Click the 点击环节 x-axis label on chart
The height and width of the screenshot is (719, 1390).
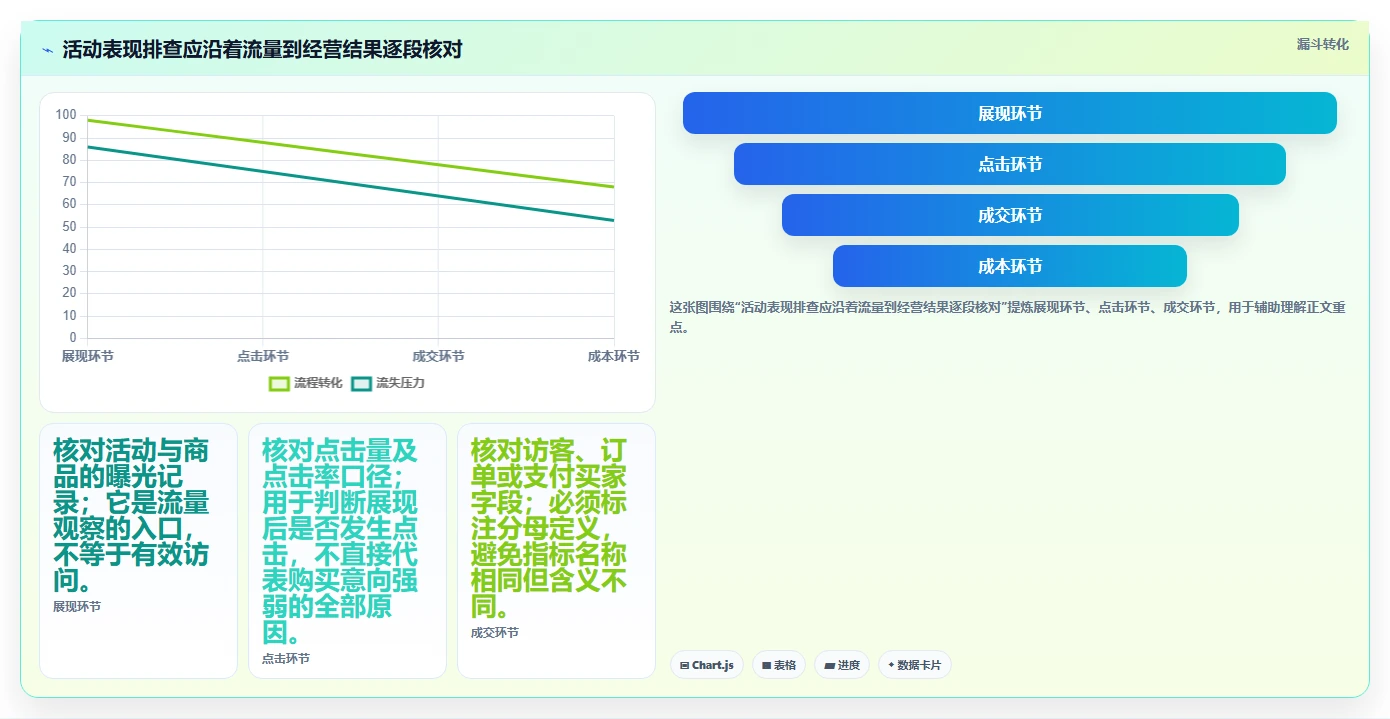[263, 357]
